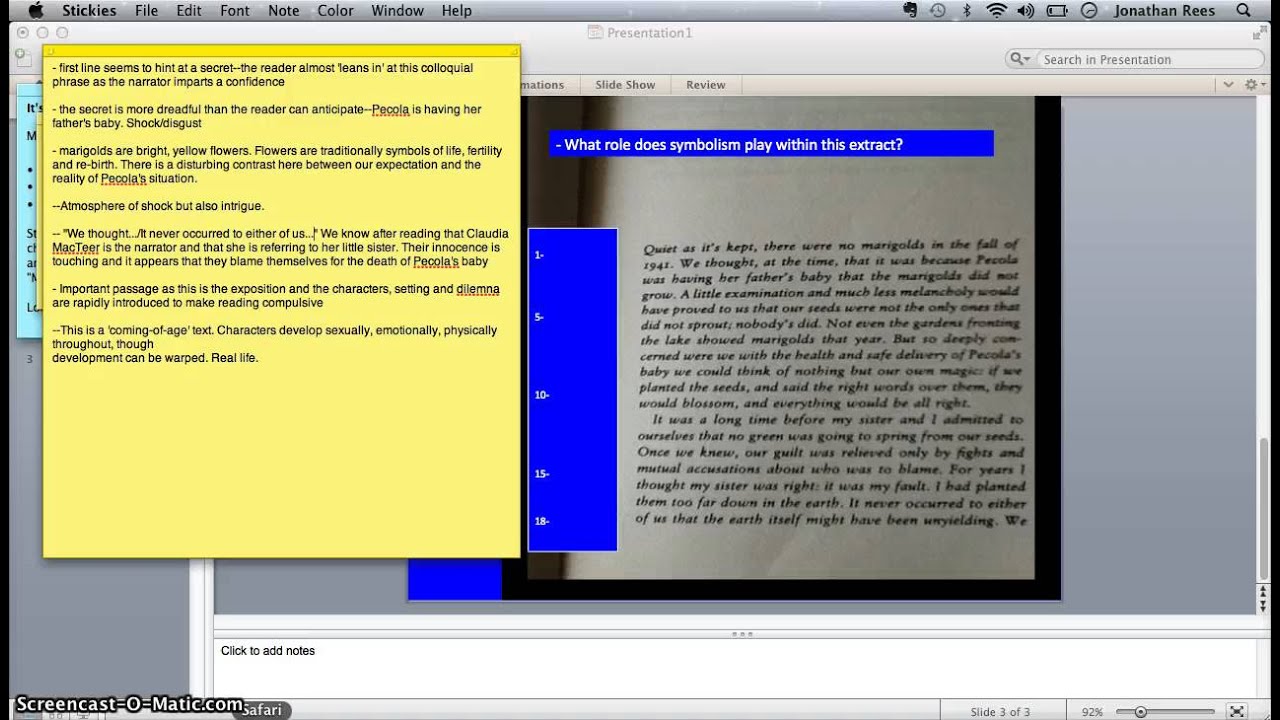The image size is (1280, 720).
Task: Click the yellow sticky note close box
Action: [50, 50]
